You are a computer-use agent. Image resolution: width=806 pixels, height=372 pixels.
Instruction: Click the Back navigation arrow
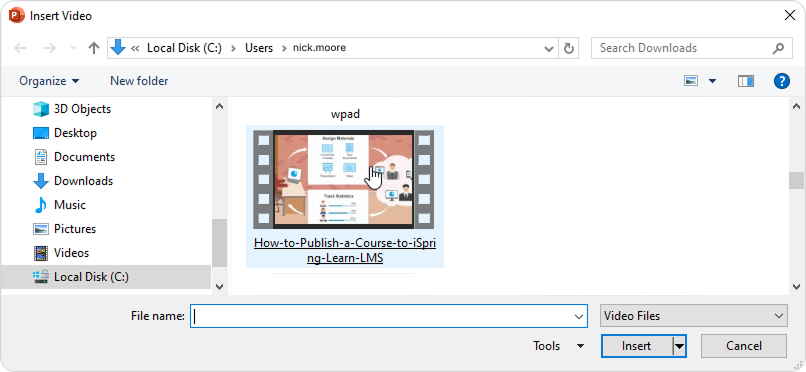click(20, 48)
